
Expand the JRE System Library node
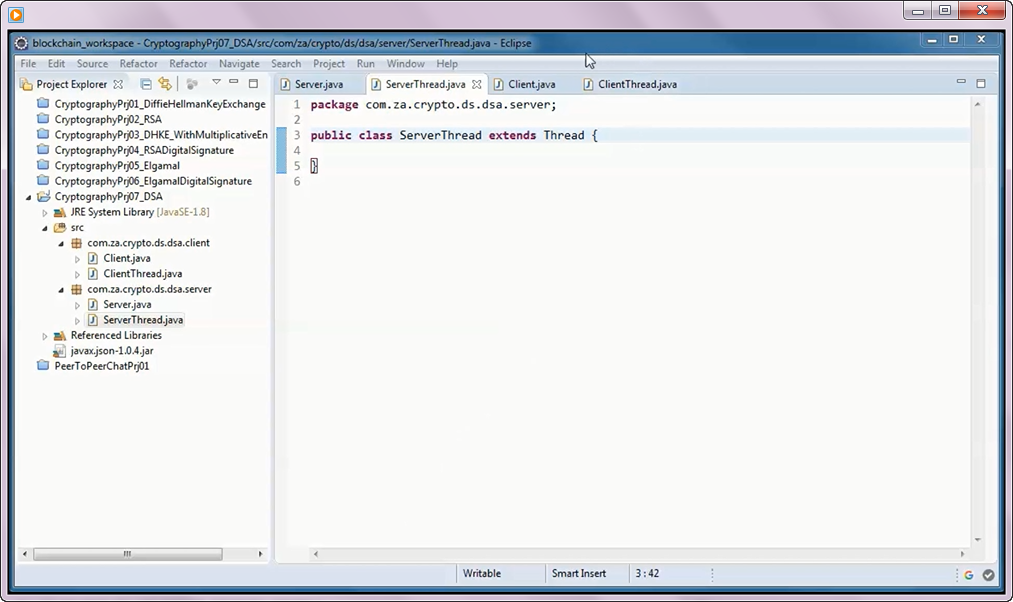[45, 213]
